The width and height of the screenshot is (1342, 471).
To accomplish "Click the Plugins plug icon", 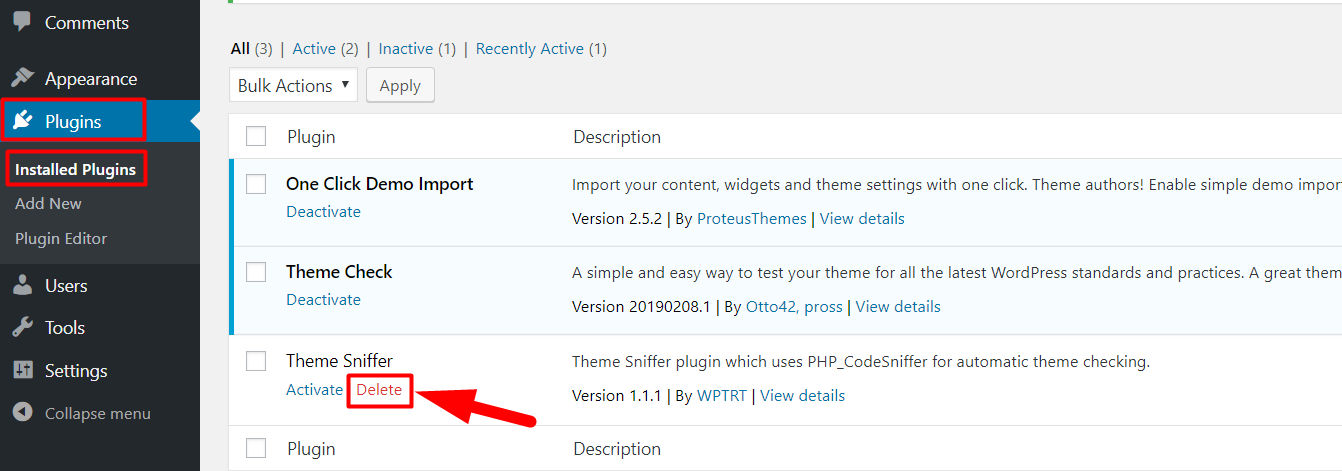I will pos(22,122).
